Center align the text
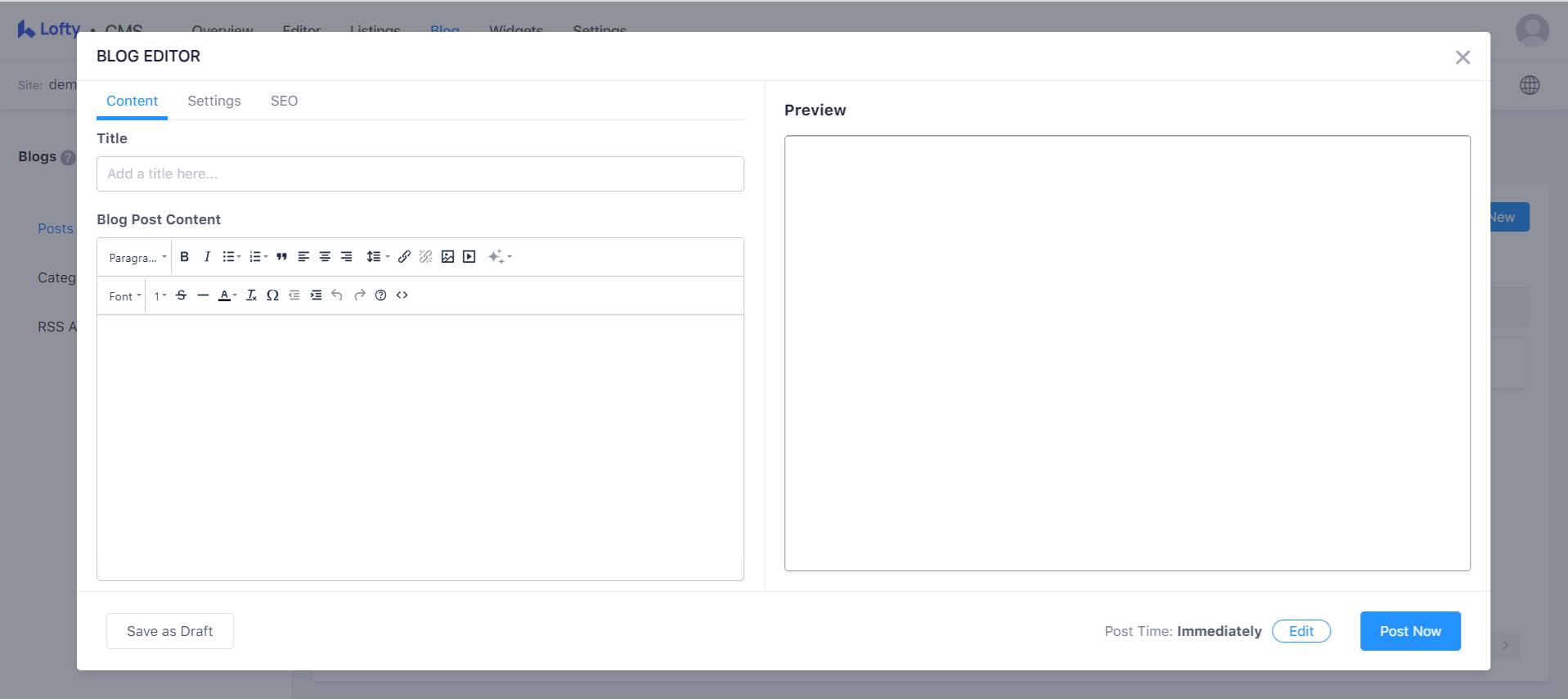1568x699 pixels. pyautogui.click(x=325, y=257)
